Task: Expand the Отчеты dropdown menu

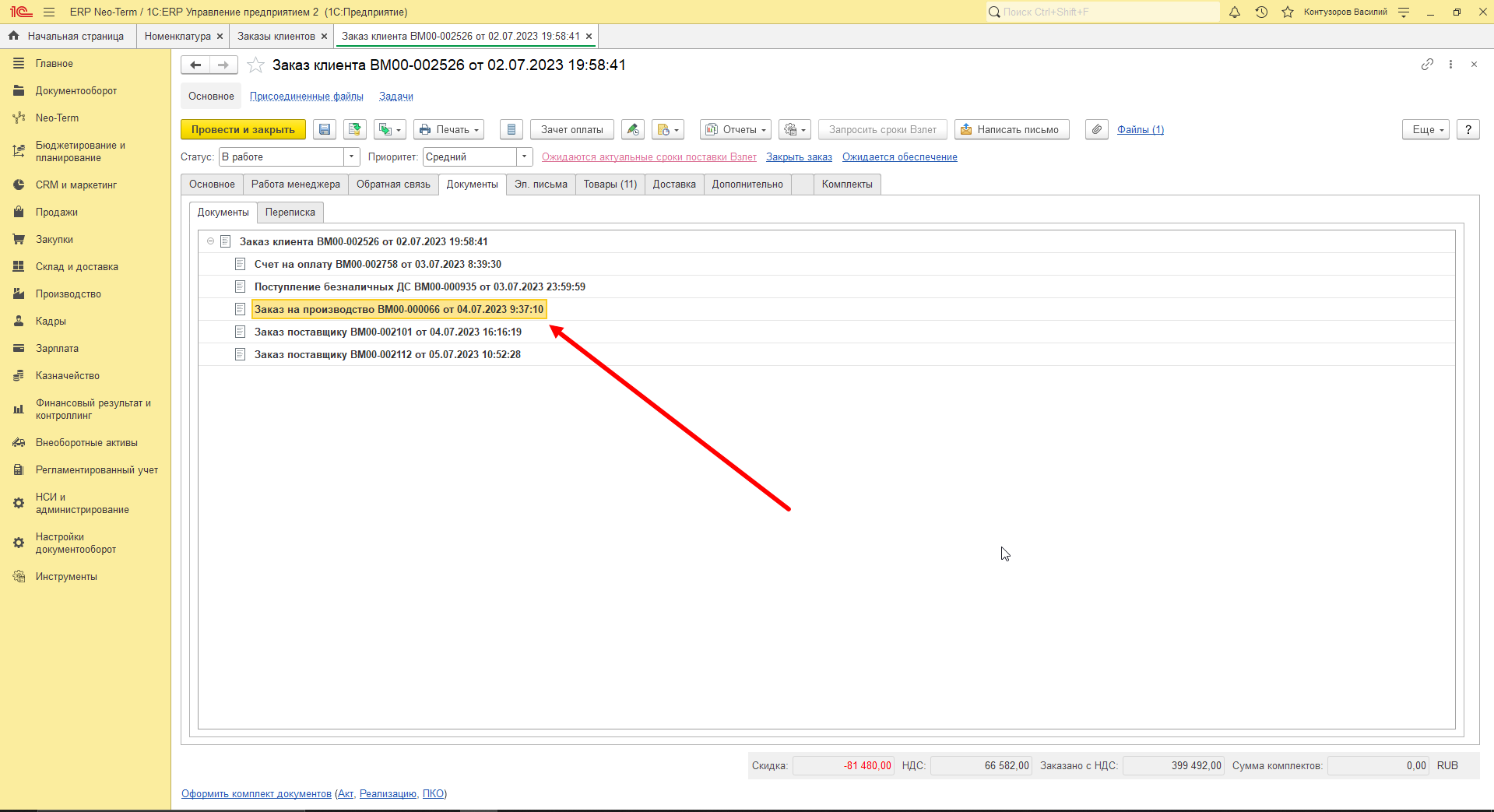Action: pos(736,130)
